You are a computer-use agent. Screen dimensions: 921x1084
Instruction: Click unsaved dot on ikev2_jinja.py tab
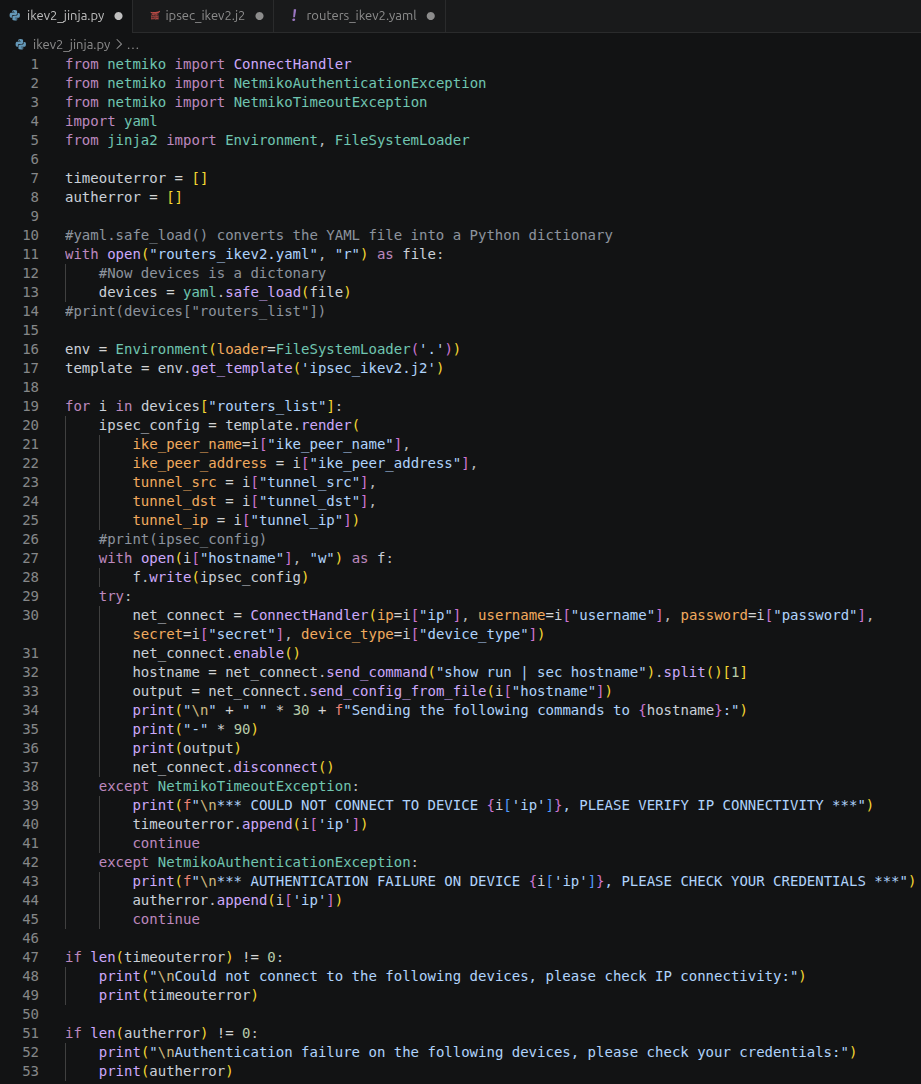click(119, 16)
